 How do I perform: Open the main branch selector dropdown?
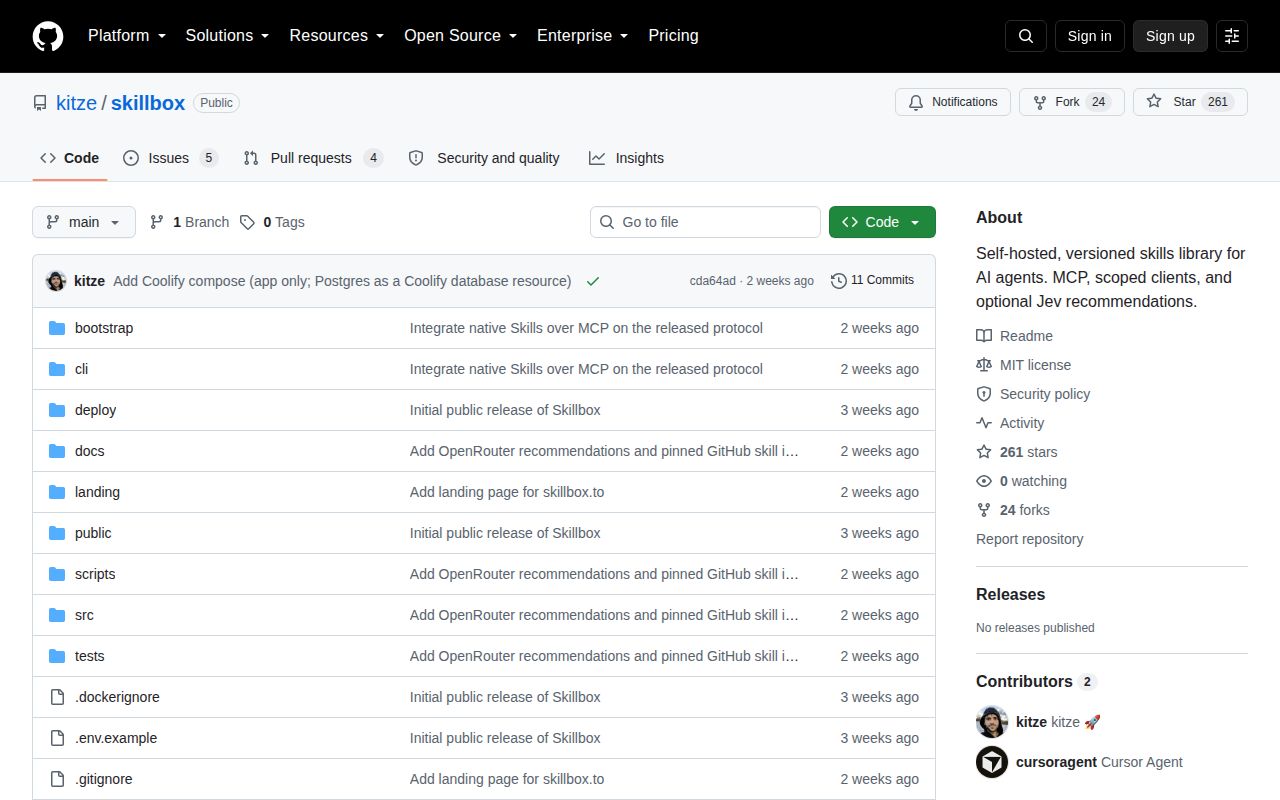(84, 222)
